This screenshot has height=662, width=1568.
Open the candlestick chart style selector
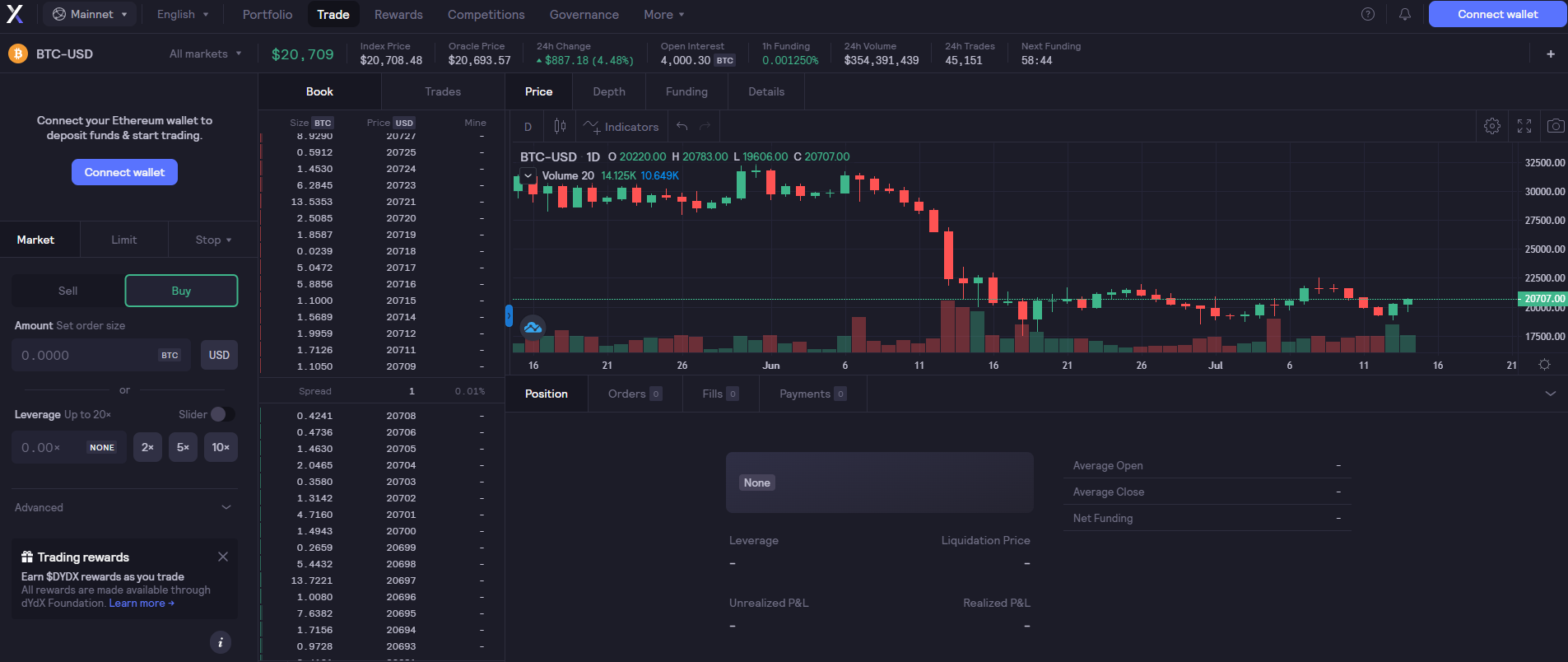(x=560, y=126)
